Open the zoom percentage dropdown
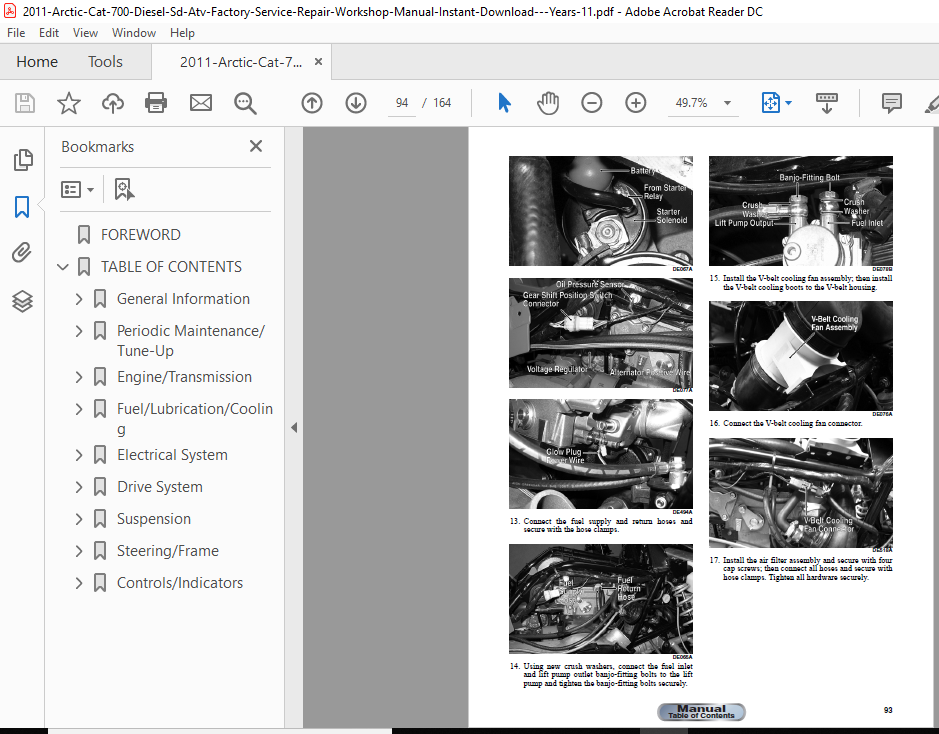The image size is (939, 734). coord(728,103)
